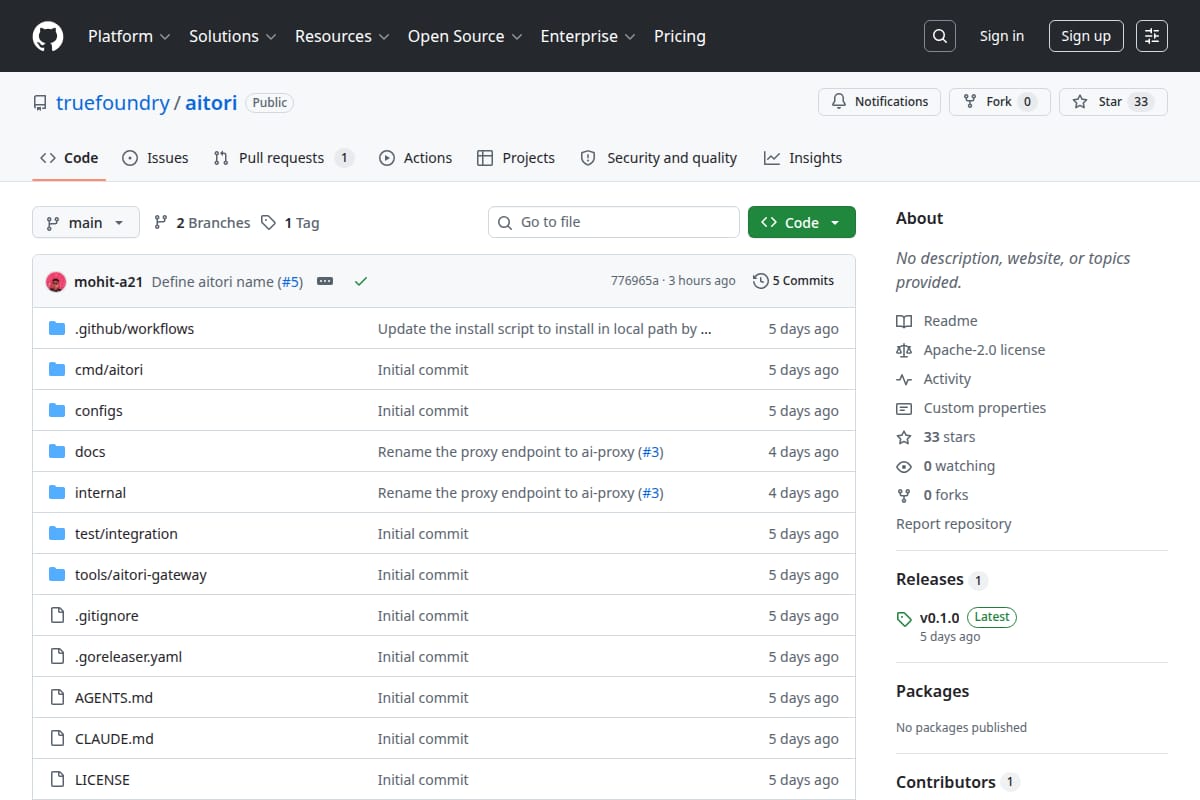Open pull request #5 link in commit message
This screenshot has width=1200, height=800.
[x=290, y=282]
